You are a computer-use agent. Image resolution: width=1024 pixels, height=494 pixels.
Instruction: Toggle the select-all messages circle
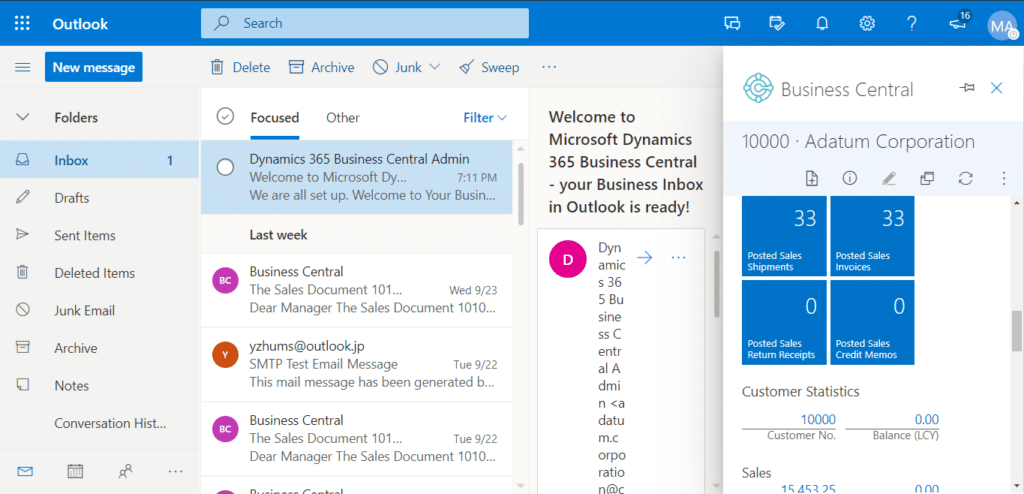click(x=226, y=117)
